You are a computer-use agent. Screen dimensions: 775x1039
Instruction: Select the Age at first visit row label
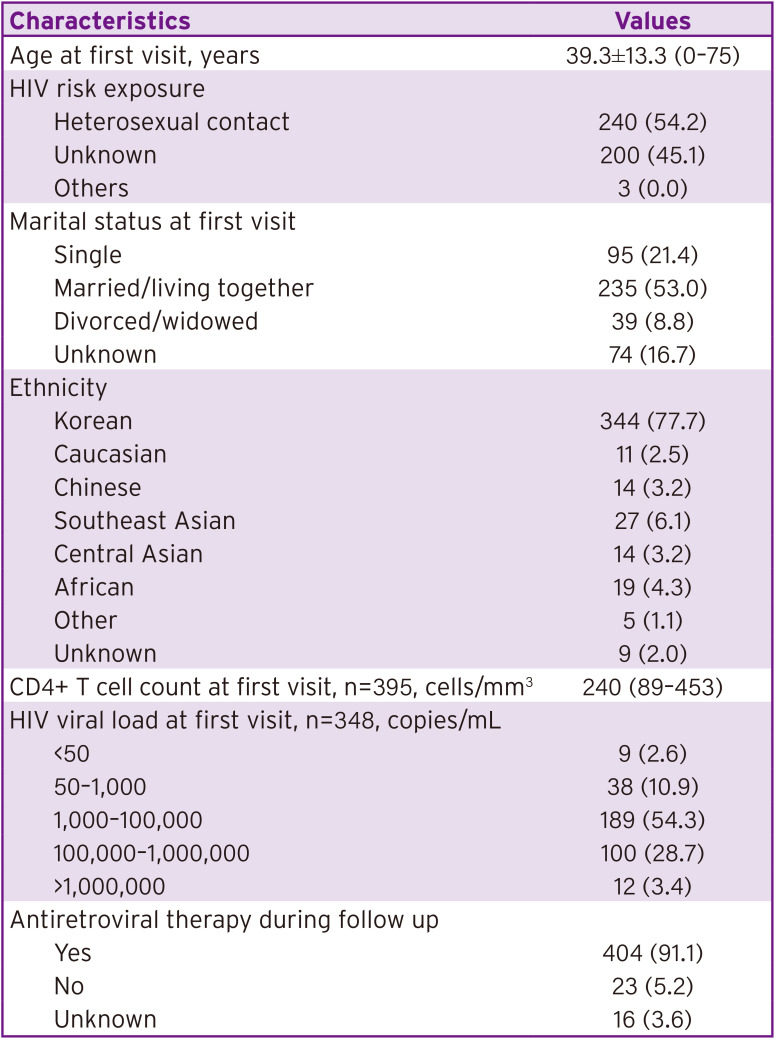tap(135, 55)
